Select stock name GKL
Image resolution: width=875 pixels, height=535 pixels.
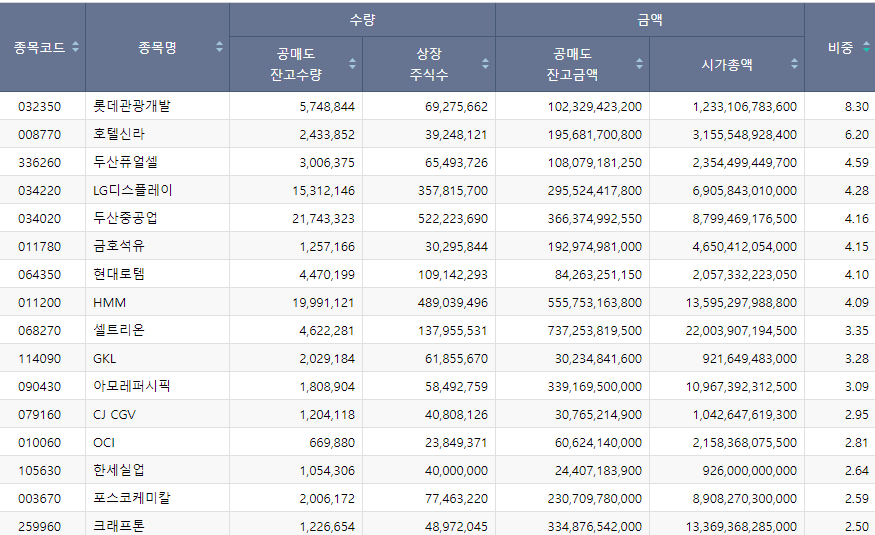tap(105, 358)
